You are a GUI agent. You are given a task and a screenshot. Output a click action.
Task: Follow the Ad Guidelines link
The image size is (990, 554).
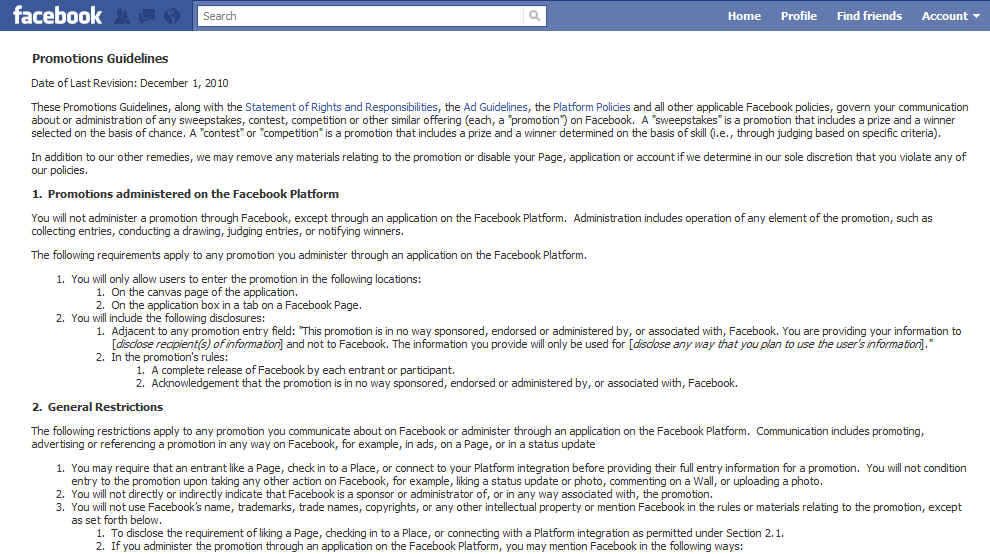pyautogui.click(x=495, y=107)
